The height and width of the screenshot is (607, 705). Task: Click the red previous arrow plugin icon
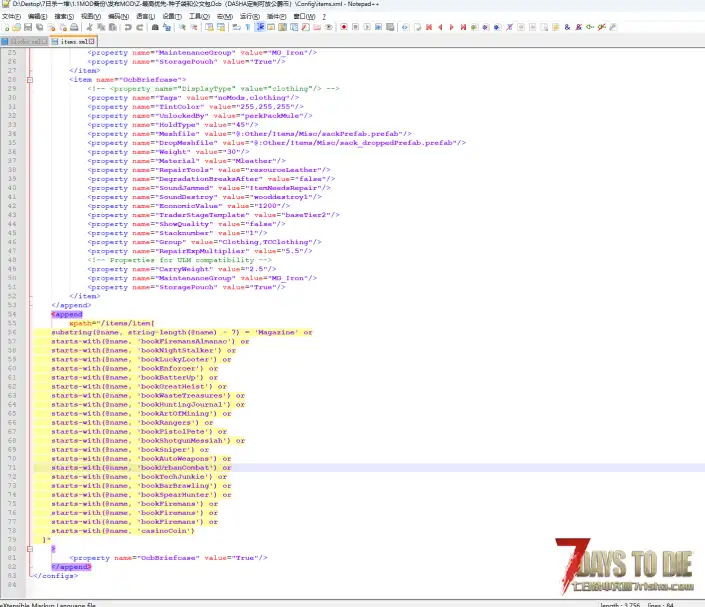click(440, 27)
